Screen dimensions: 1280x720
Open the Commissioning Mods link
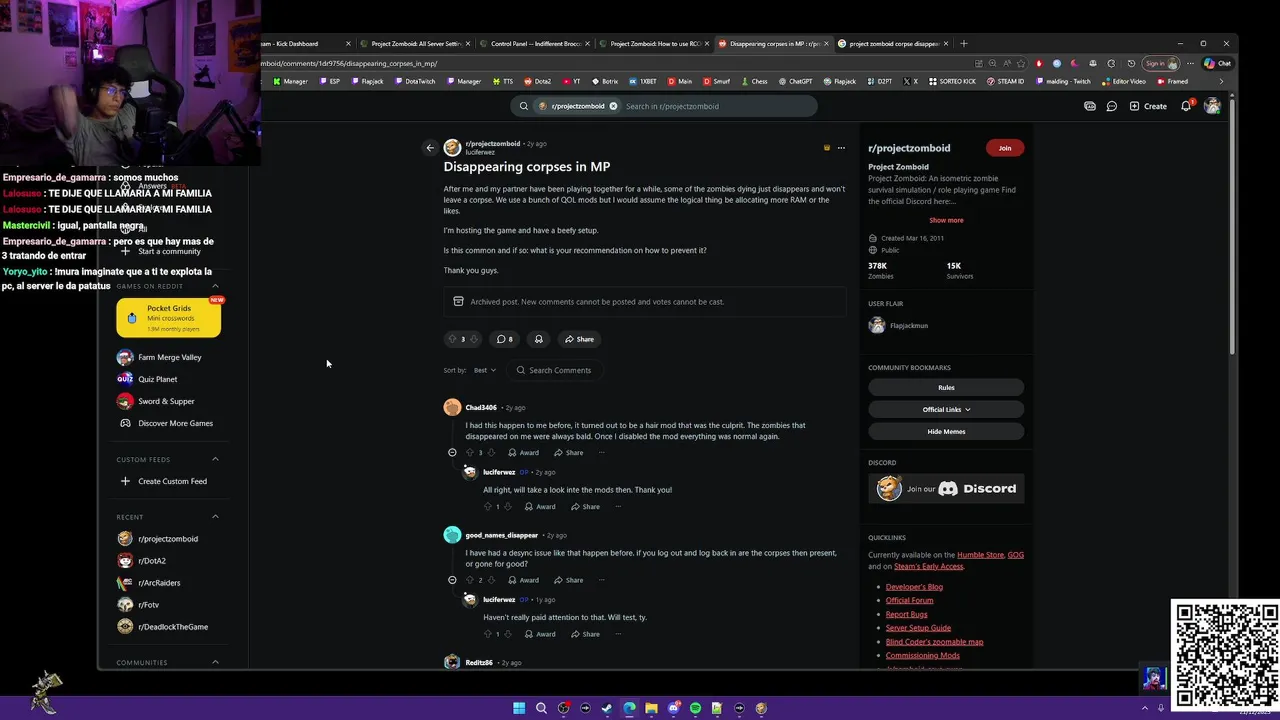(x=922, y=656)
